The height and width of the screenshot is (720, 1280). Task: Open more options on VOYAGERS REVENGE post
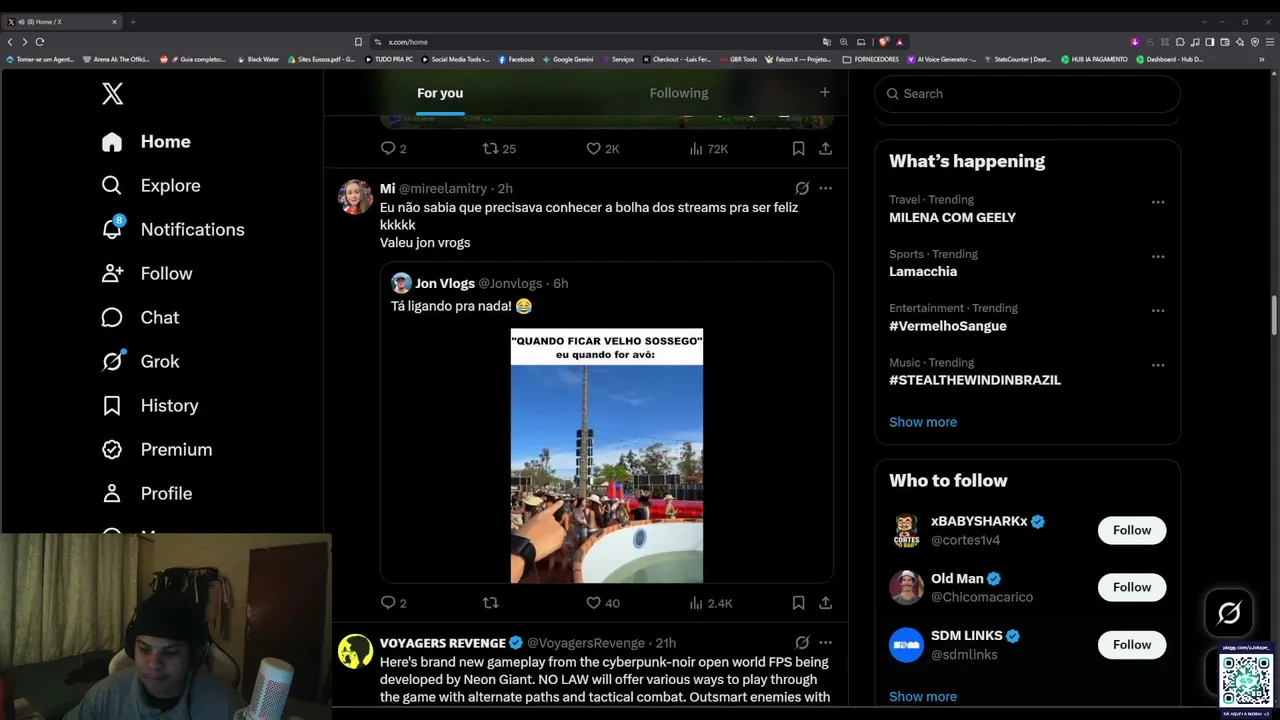coord(825,643)
